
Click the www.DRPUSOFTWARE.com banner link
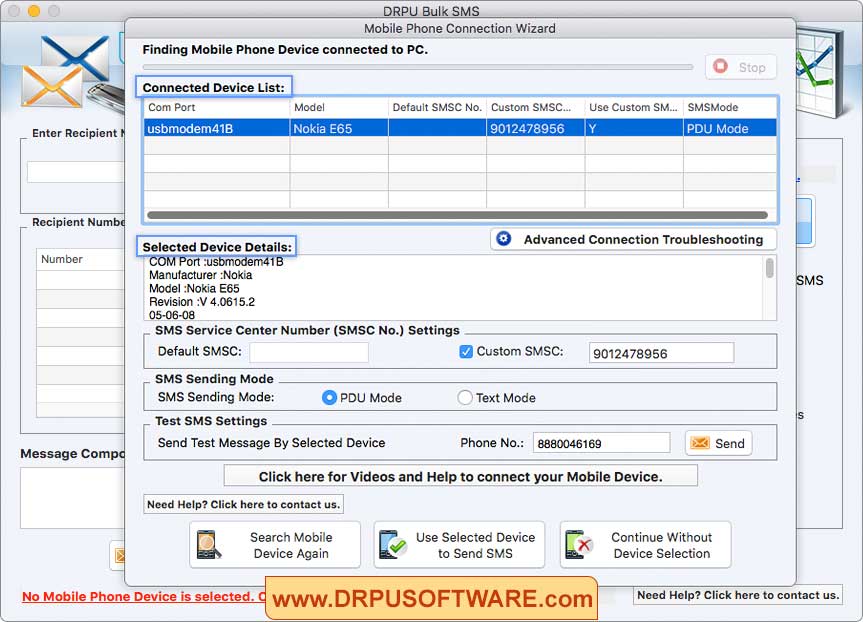[x=432, y=598]
